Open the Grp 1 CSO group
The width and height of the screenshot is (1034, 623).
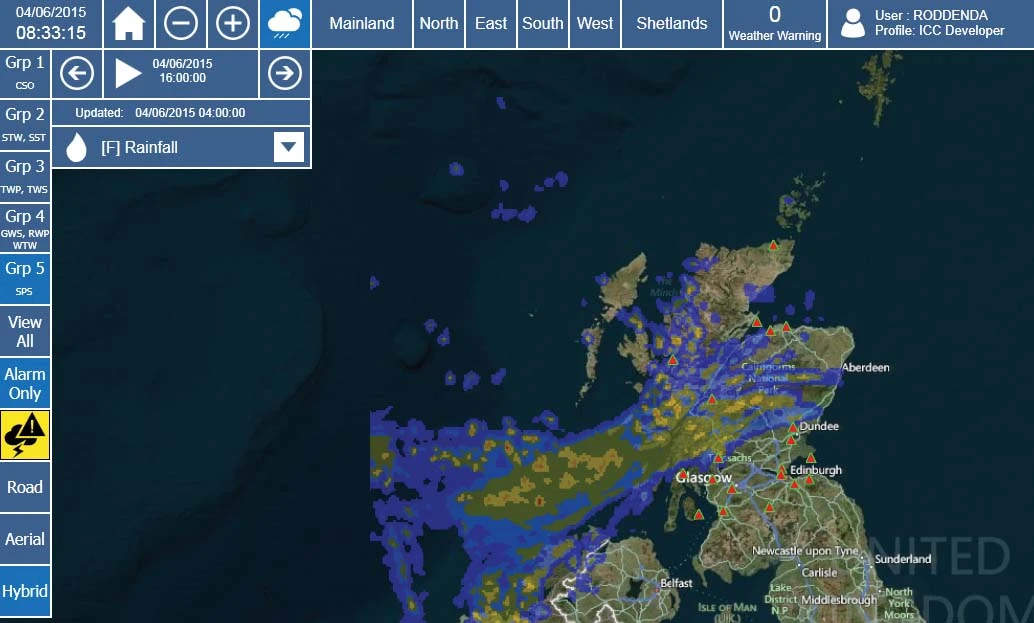coord(24,70)
